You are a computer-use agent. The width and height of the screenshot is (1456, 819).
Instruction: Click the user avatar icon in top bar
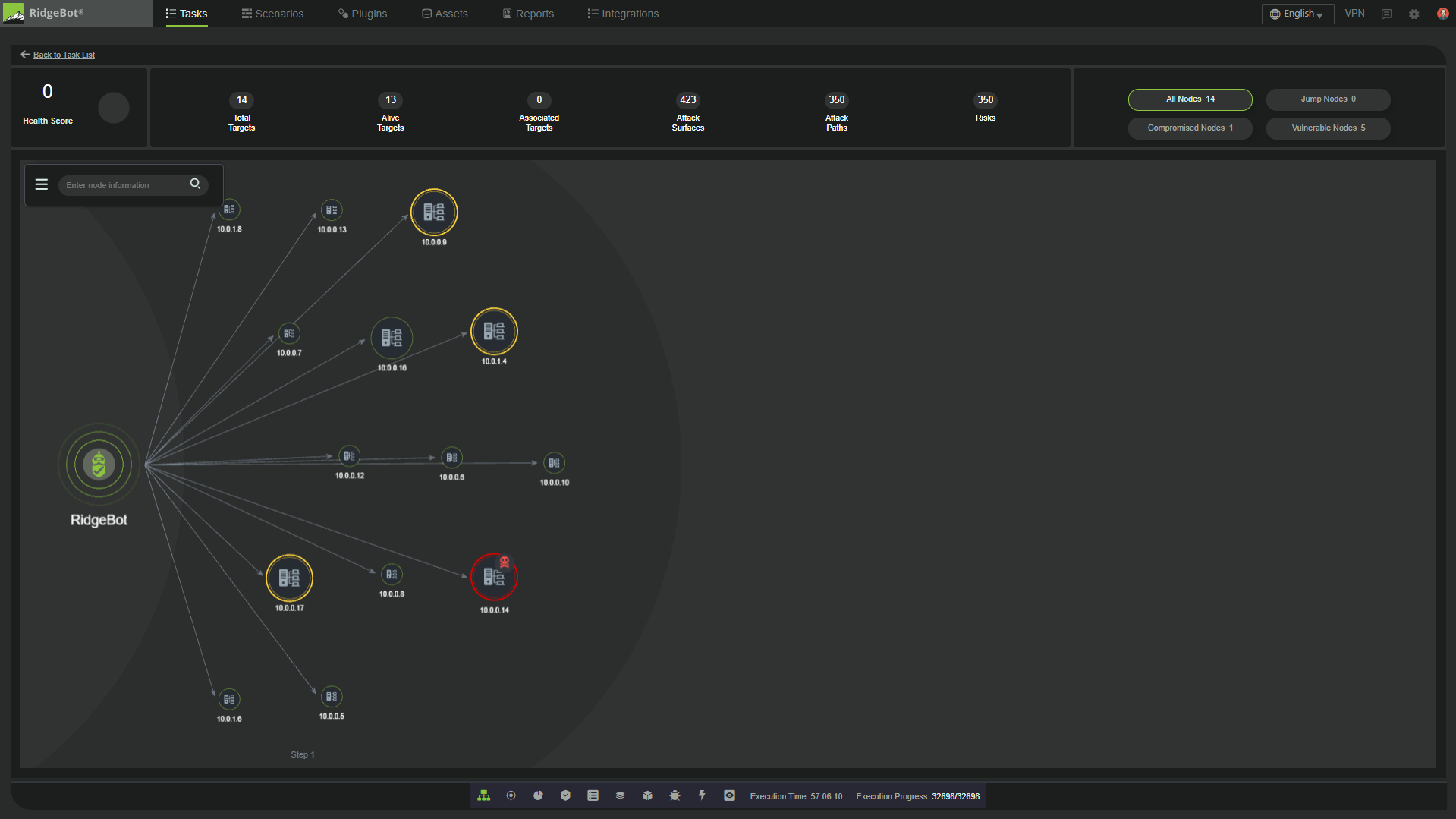pos(1442,14)
